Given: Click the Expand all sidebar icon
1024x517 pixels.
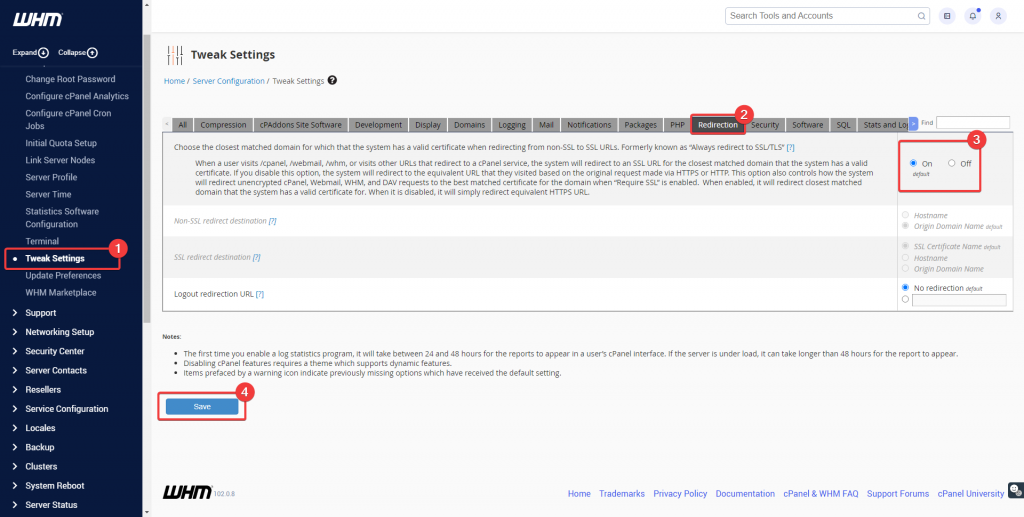Looking at the screenshot, I should point(44,53).
